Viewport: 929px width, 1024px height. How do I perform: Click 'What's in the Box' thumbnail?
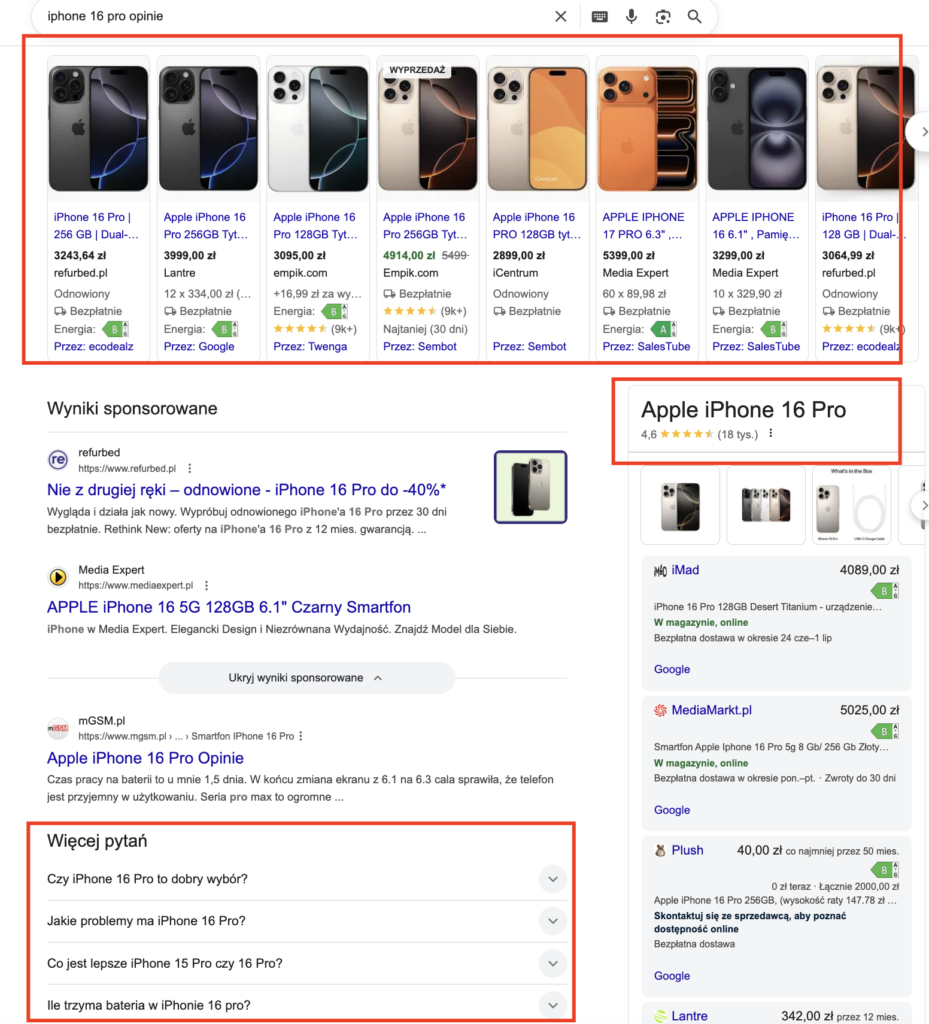(x=851, y=505)
